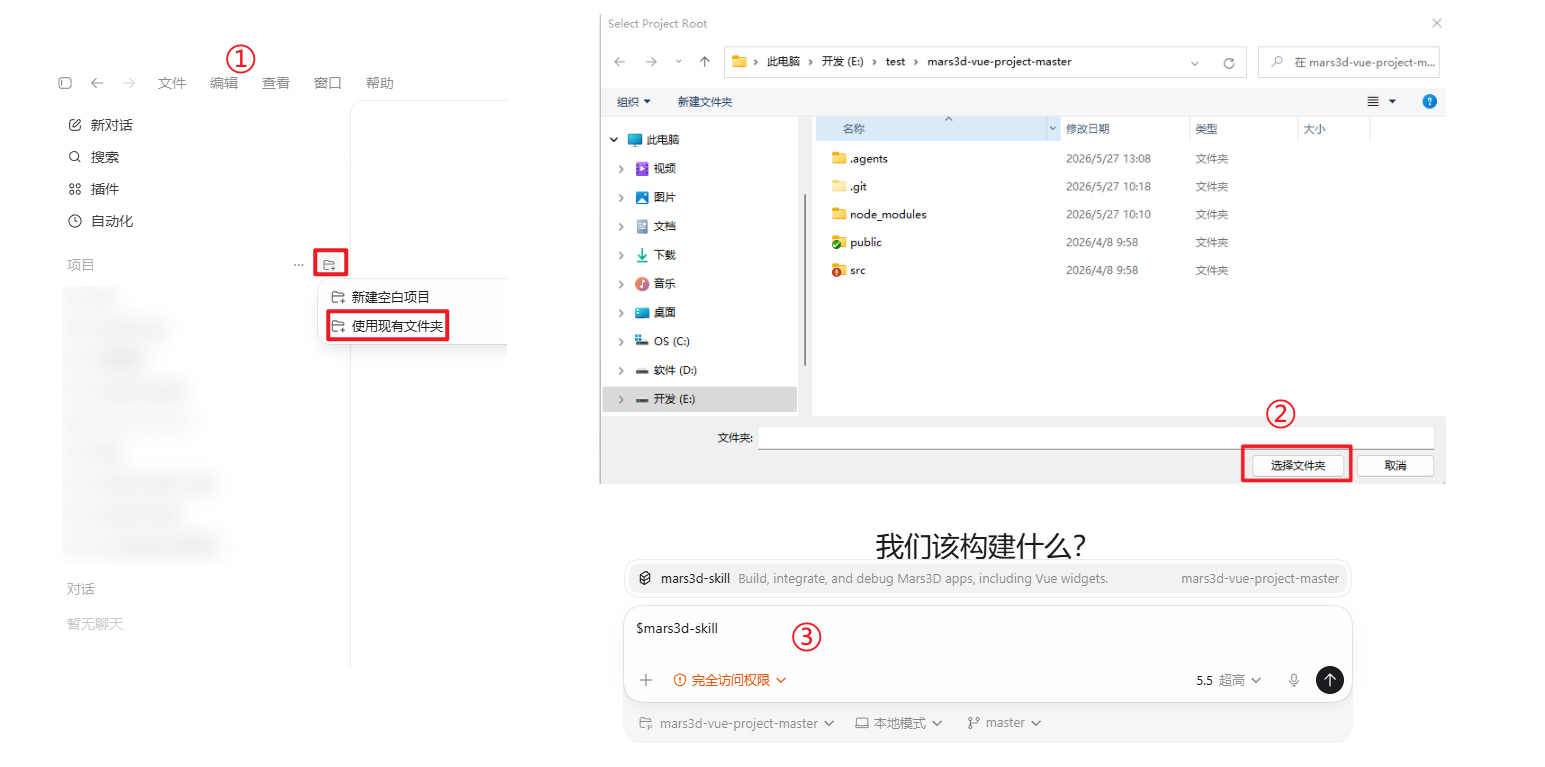Click the more options dots beside 项目
Screen dimensions: 1545x767
point(298,265)
